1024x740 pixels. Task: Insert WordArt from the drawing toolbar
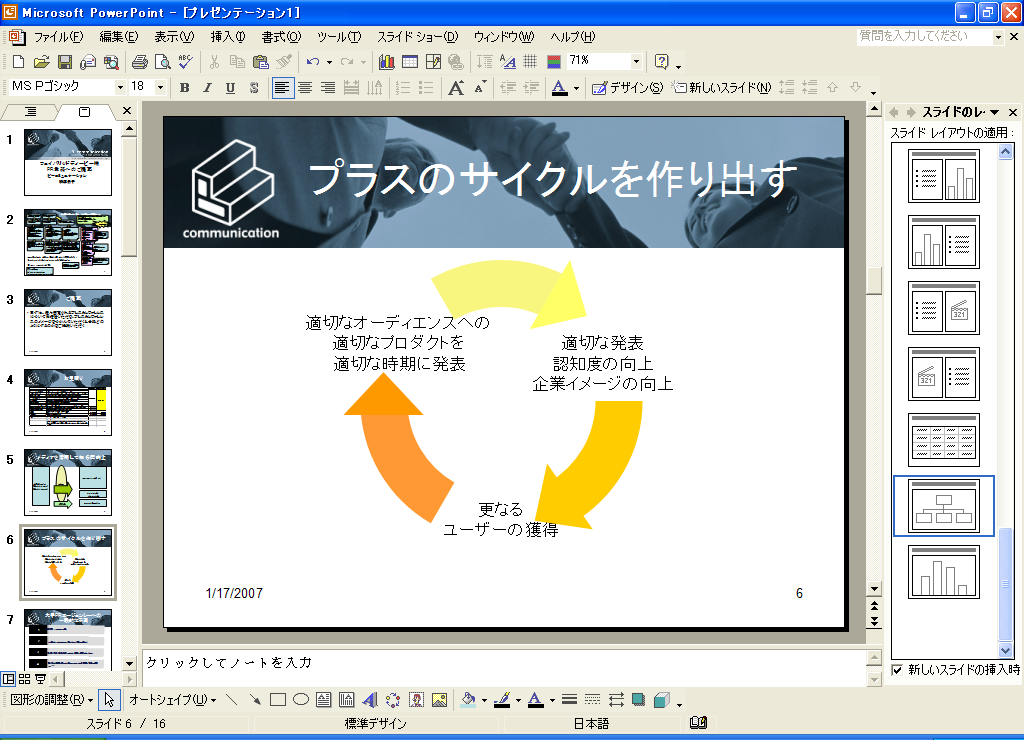[x=369, y=700]
